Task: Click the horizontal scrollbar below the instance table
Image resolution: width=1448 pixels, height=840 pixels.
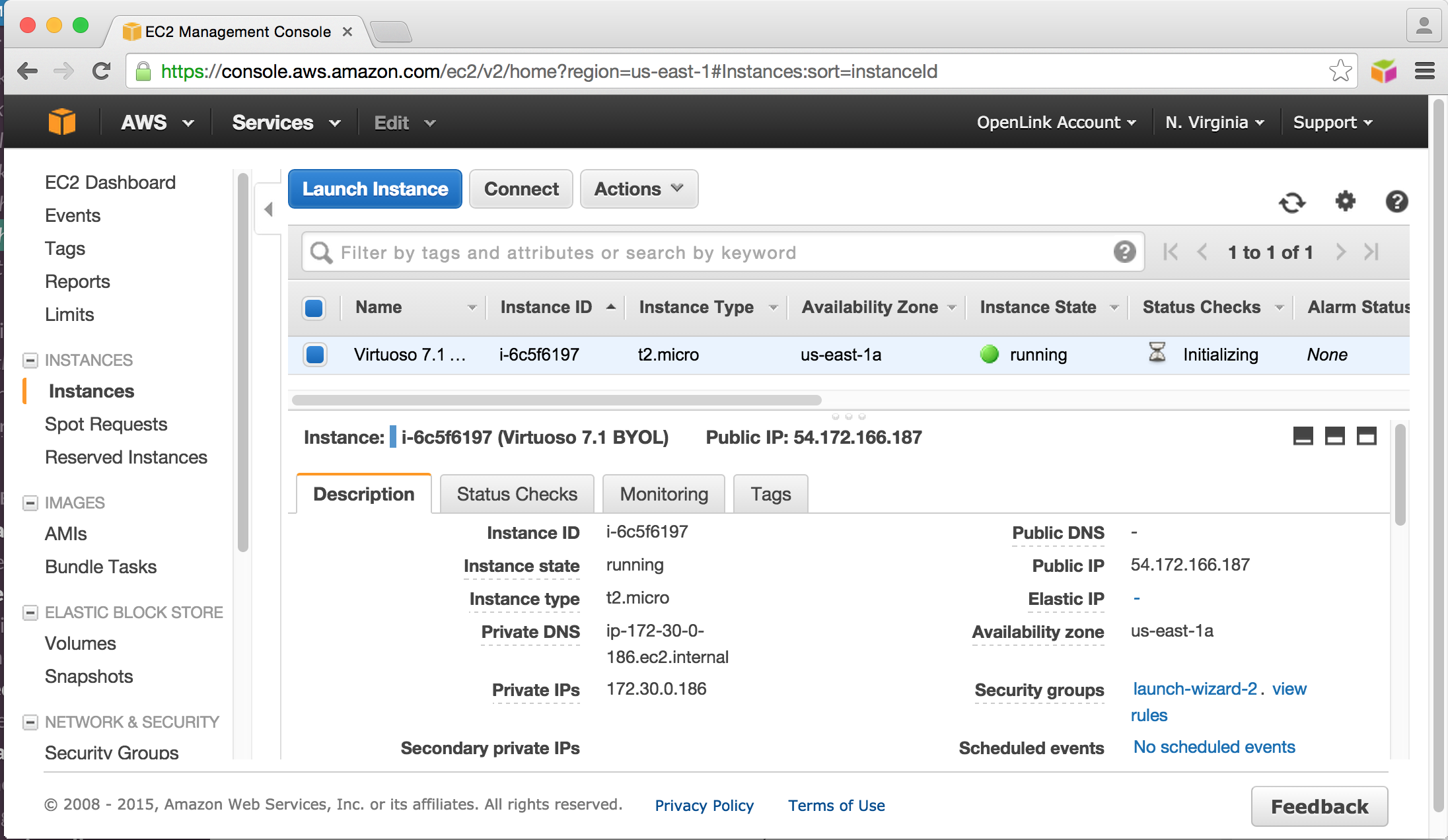Action: click(556, 400)
